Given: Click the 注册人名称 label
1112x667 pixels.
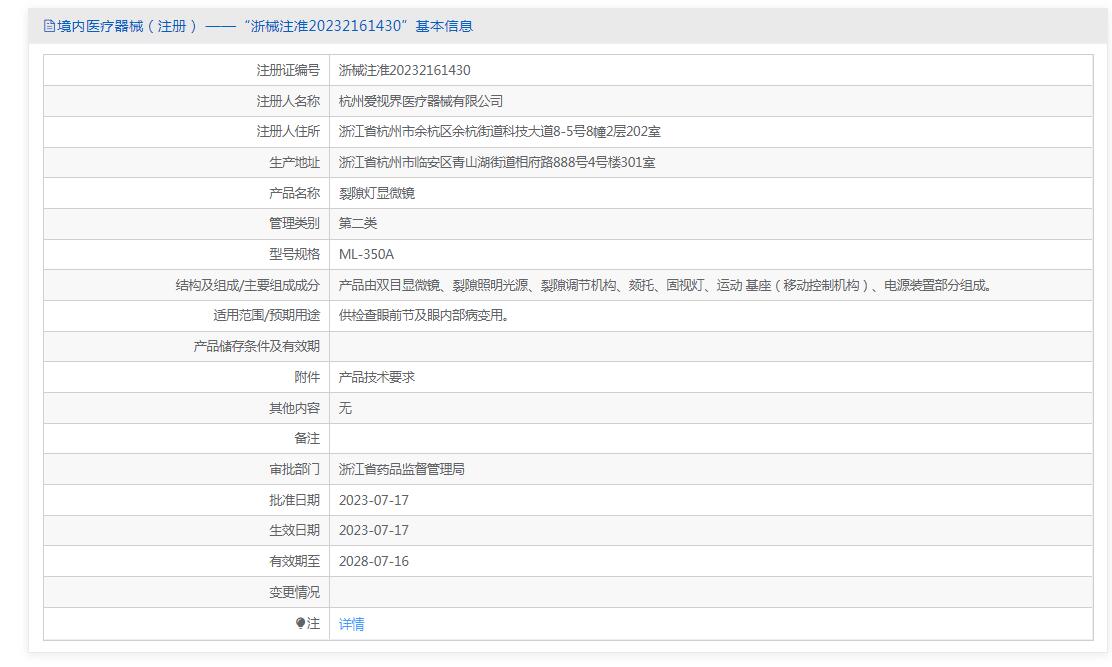Looking at the screenshot, I should tap(288, 101).
